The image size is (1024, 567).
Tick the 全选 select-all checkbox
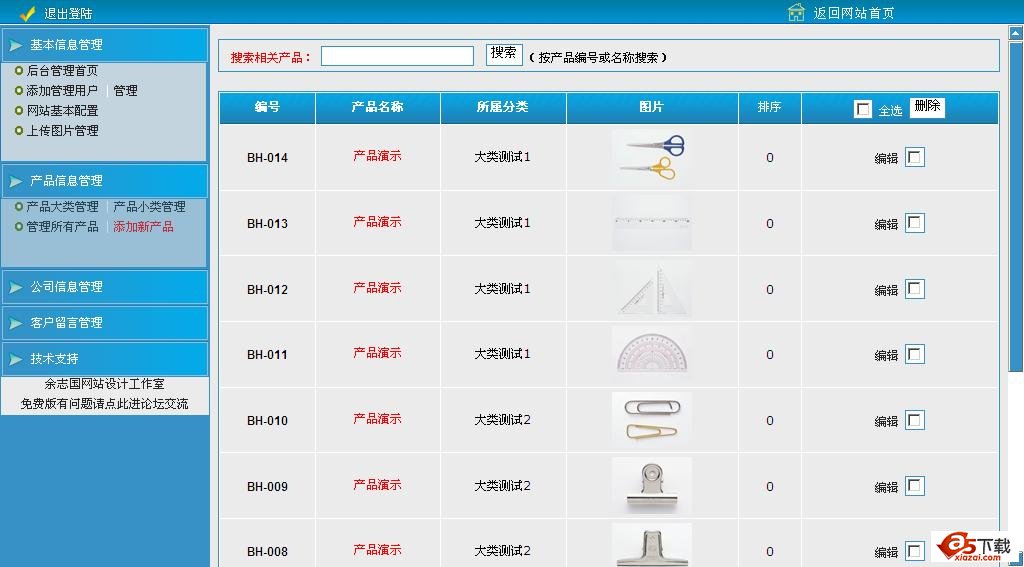(863, 109)
